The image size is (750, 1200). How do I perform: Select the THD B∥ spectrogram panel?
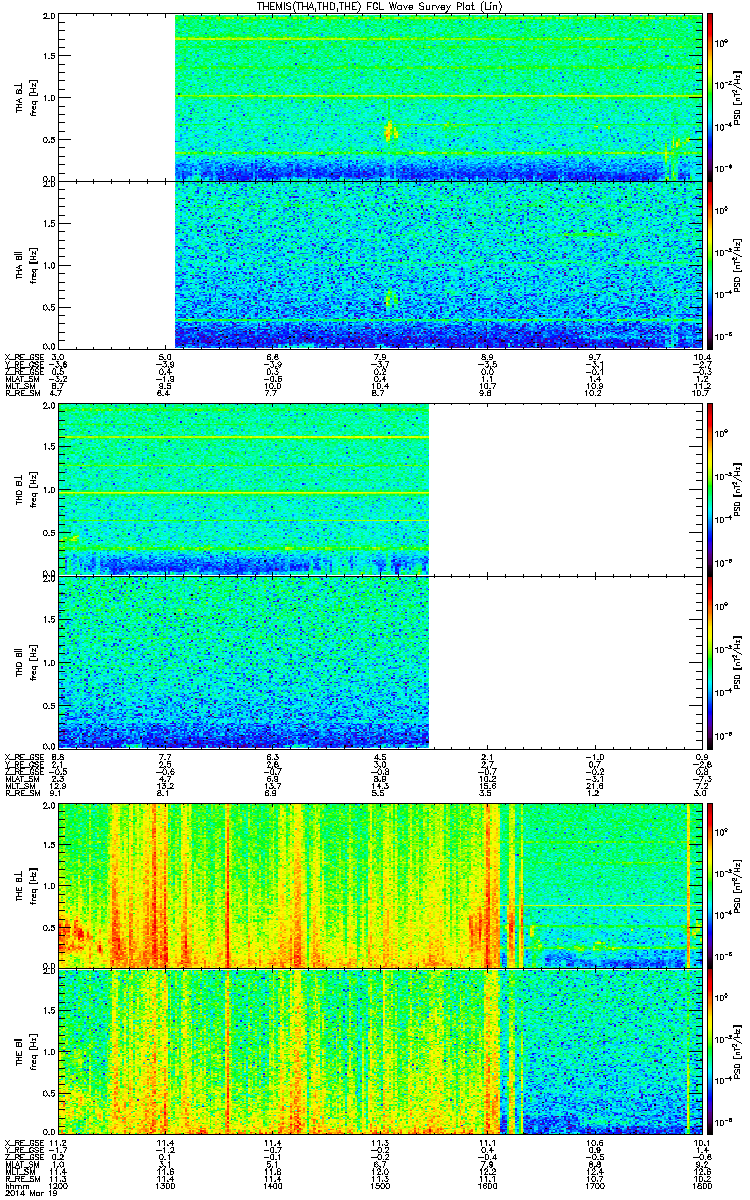379,661
